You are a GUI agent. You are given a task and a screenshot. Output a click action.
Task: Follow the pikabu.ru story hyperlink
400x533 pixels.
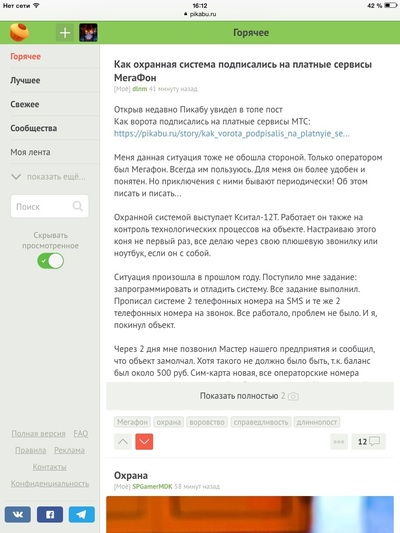click(x=232, y=134)
